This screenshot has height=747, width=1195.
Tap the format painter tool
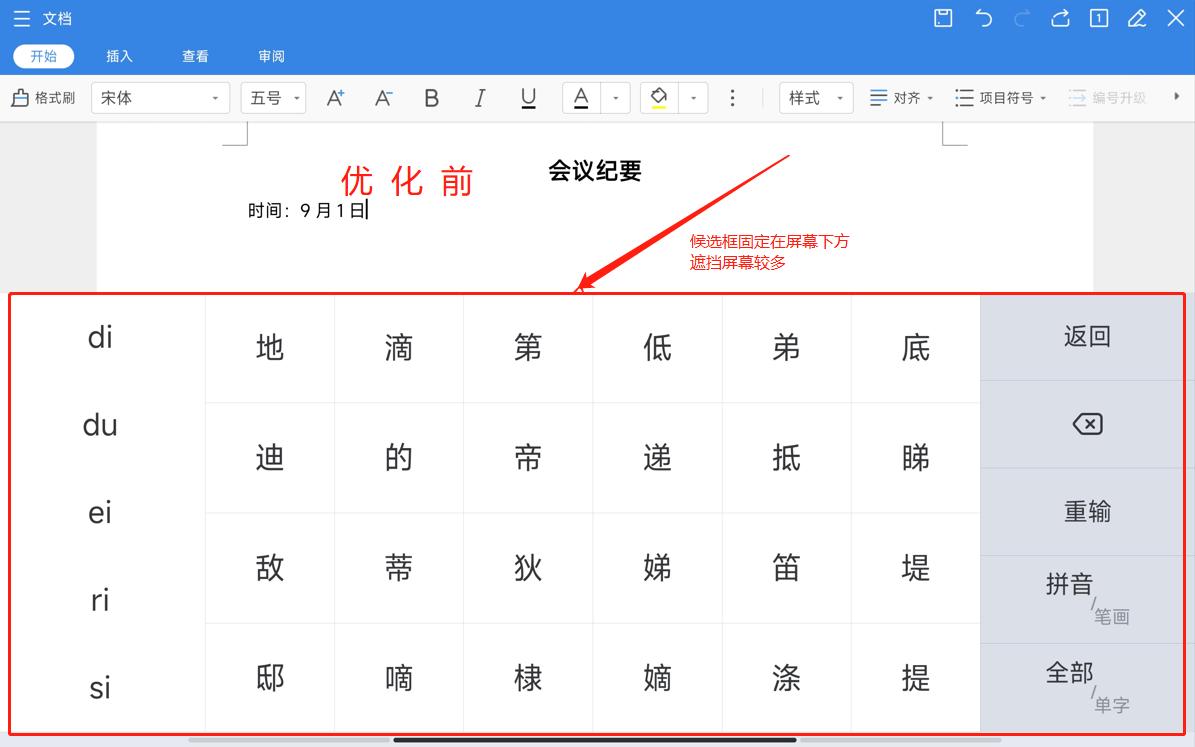(43, 97)
